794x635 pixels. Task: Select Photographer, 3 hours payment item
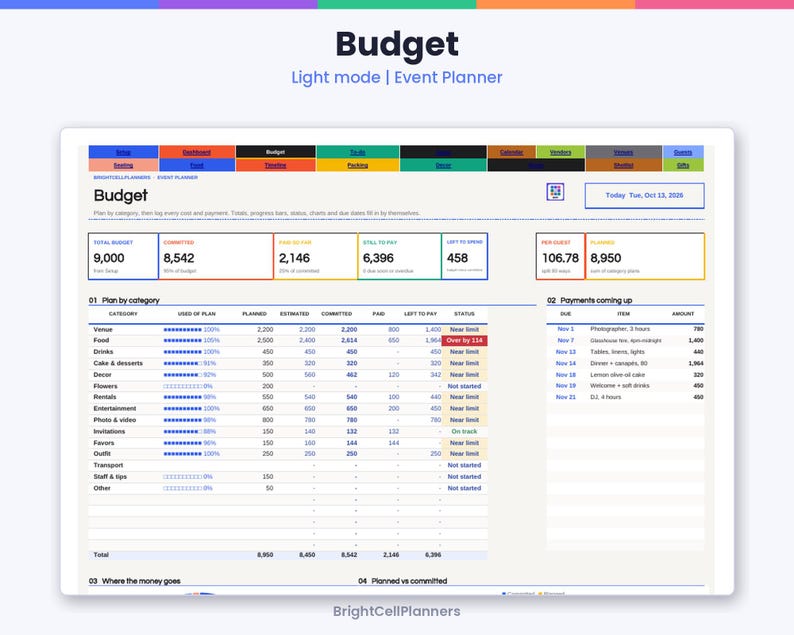(620, 329)
